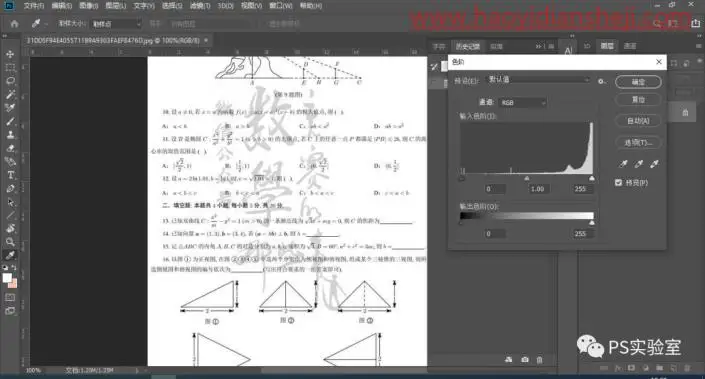Click the Home icon in options bar
Image resolution: width=705 pixels, height=379 pixels.
(14, 23)
